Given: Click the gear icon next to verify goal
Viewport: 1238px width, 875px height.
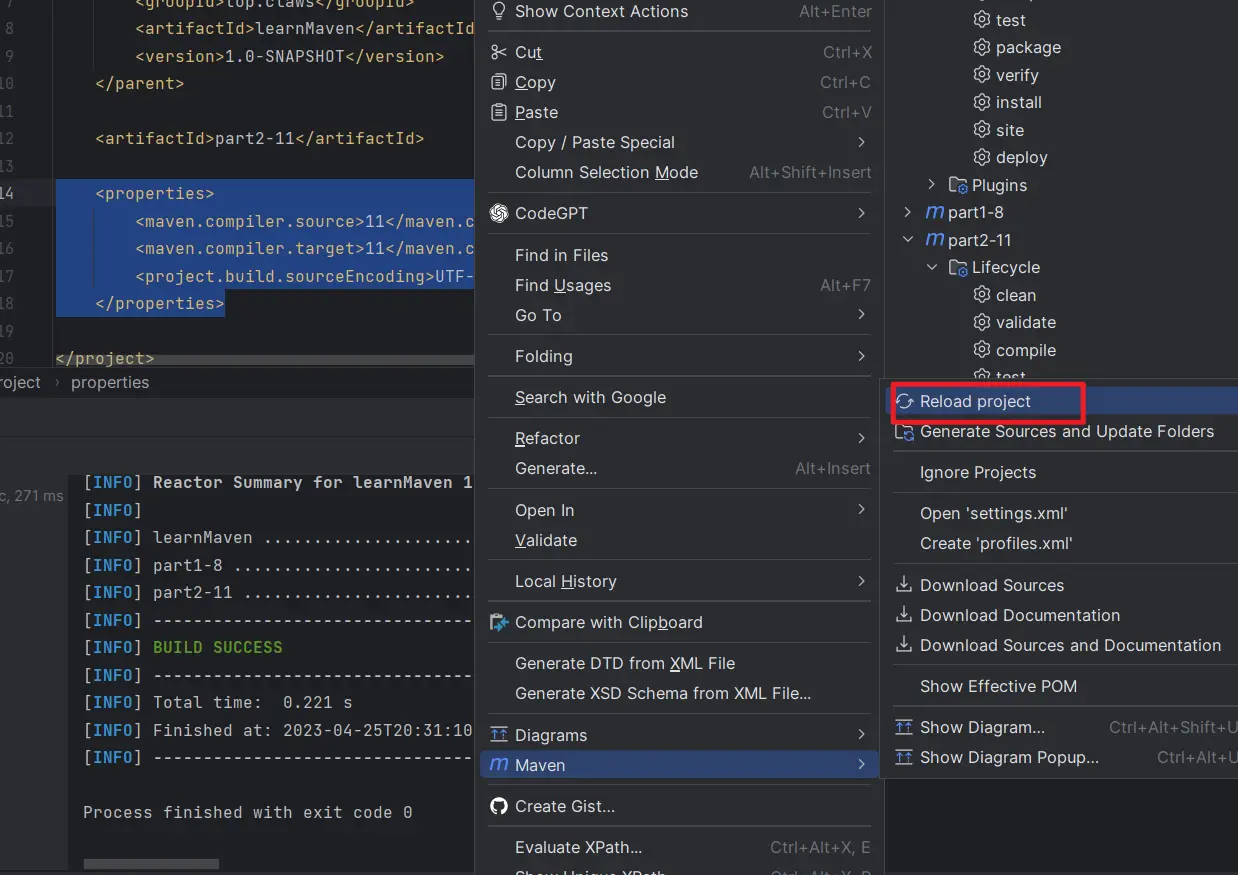Looking at the screenshot, I should coord(982,75).
